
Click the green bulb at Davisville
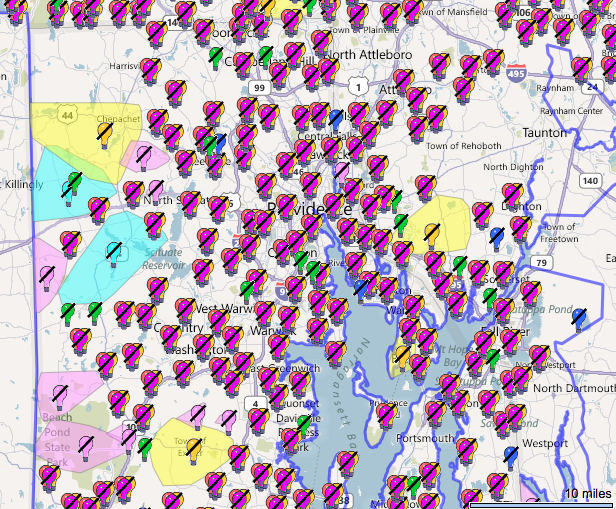click(x=303, y=427)
